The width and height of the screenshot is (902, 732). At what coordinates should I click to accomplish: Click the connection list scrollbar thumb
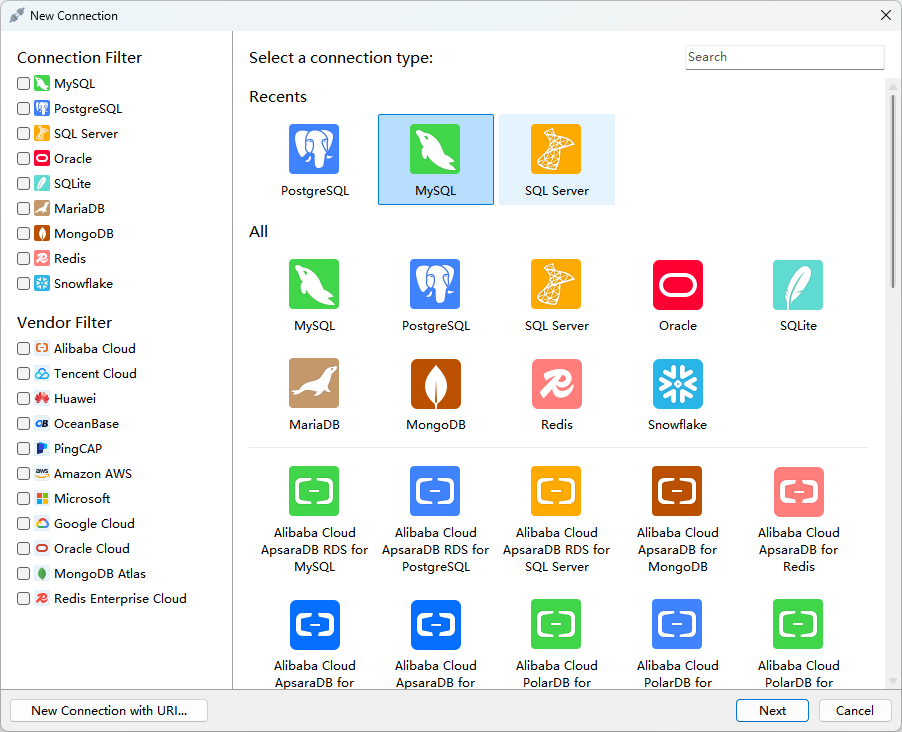tap(893, 190)
